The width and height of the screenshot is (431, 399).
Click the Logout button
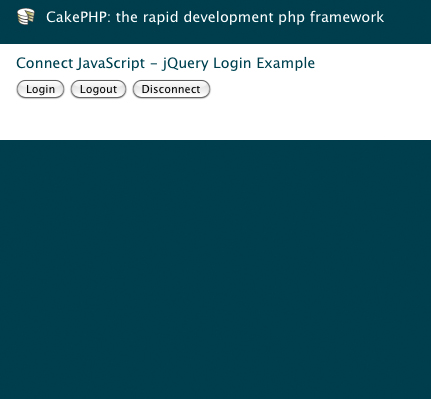98,89
